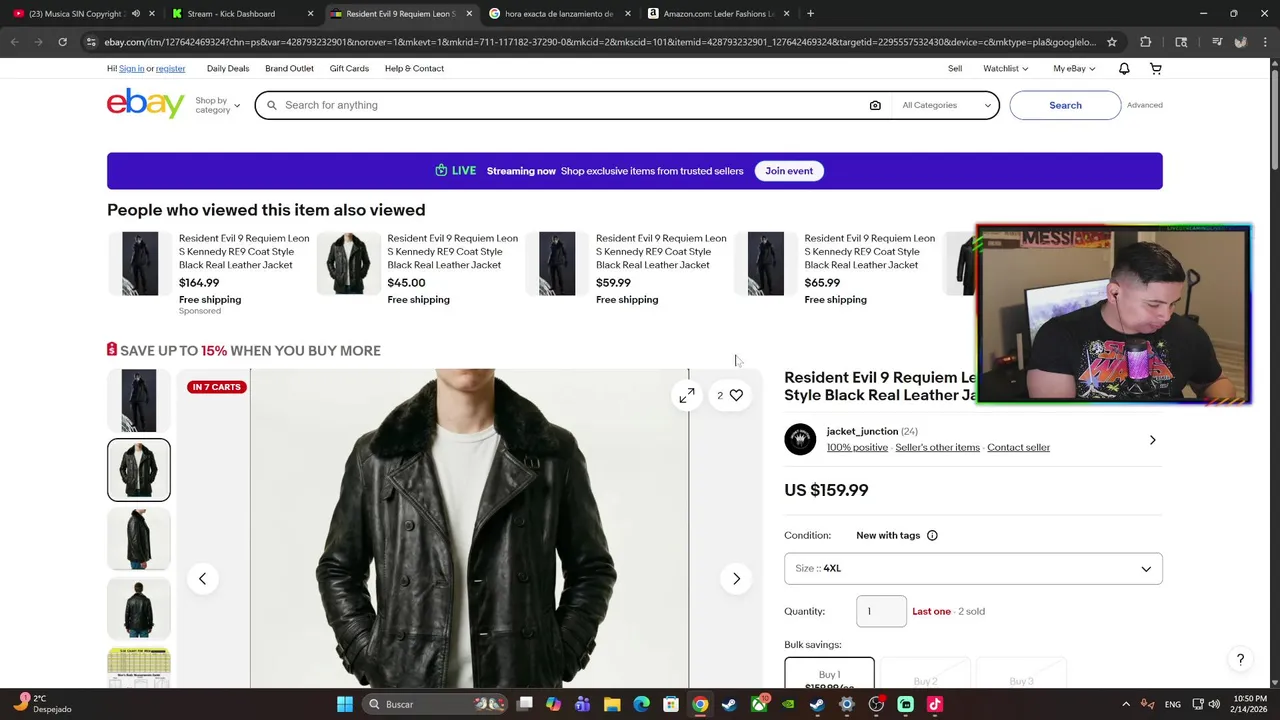Open Windows Start menu

click(344, 704)
